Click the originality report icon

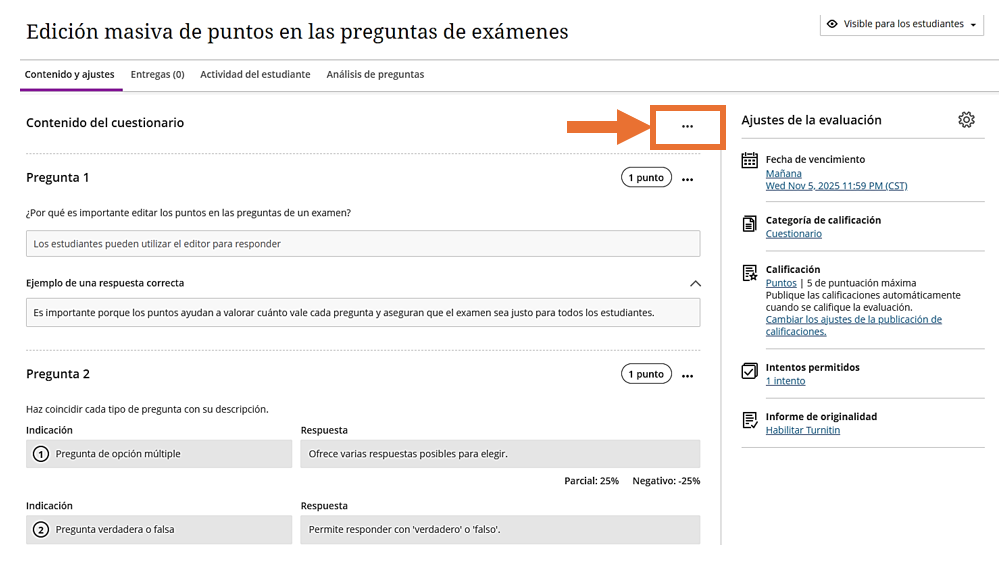click(750, 420)
